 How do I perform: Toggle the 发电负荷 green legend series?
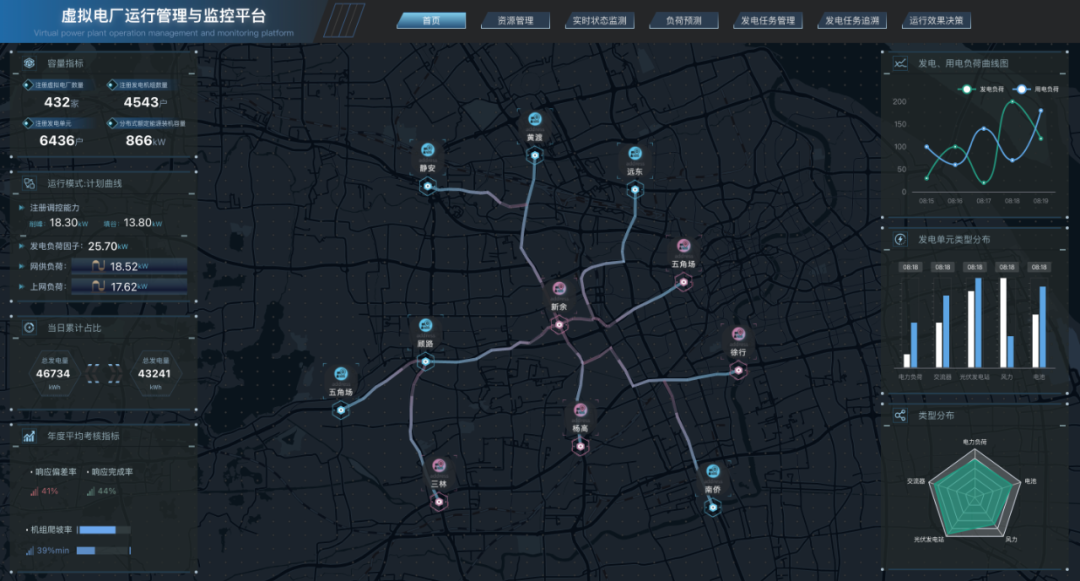coord(981,89)
